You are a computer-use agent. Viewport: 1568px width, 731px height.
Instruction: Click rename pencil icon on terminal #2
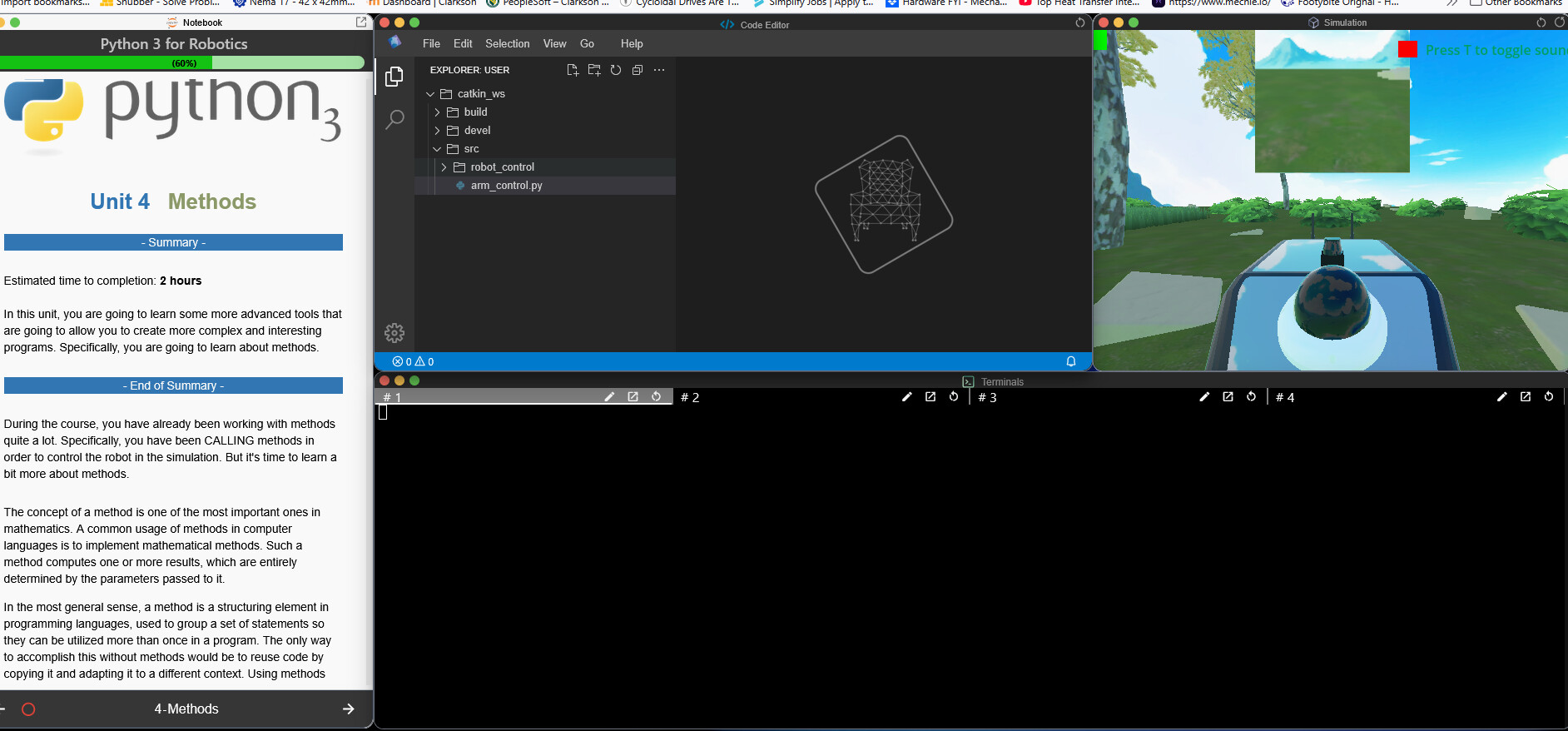(x=907, y=397)
